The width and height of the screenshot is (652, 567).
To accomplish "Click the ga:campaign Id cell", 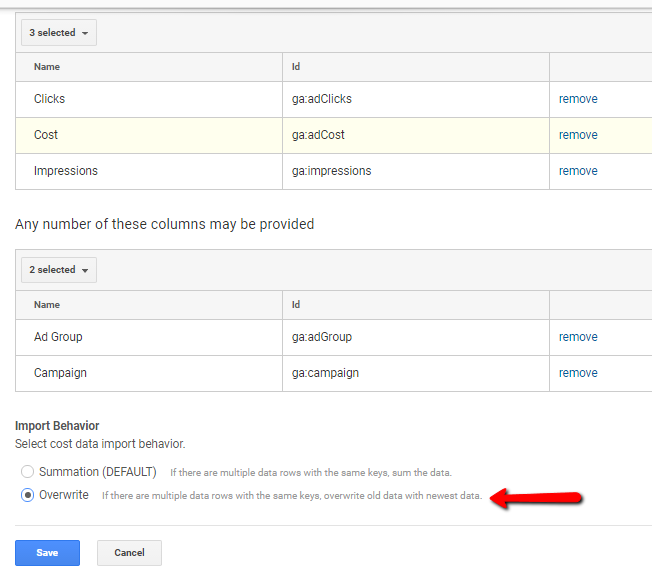I will tap(416, 373).
